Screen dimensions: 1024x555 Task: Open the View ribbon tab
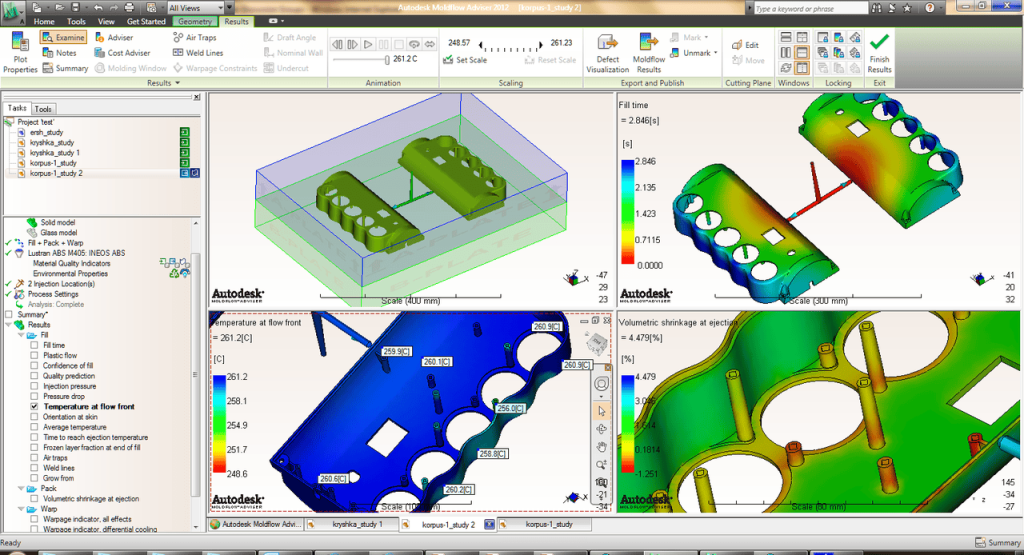pyautogui.click(x=106, y=22)
